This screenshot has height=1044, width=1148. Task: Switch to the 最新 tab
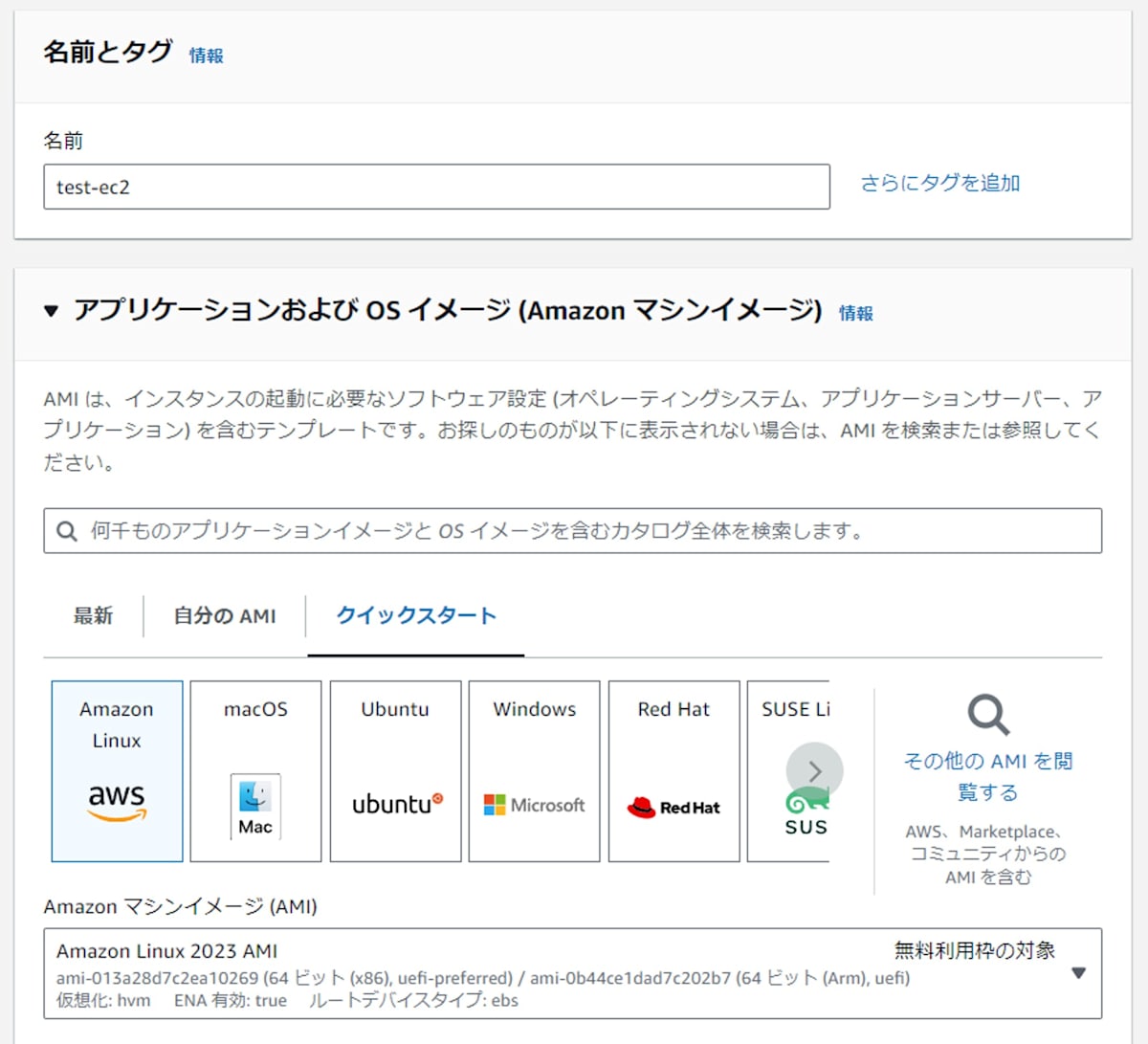pyautogui.click(x=93, y=615)
